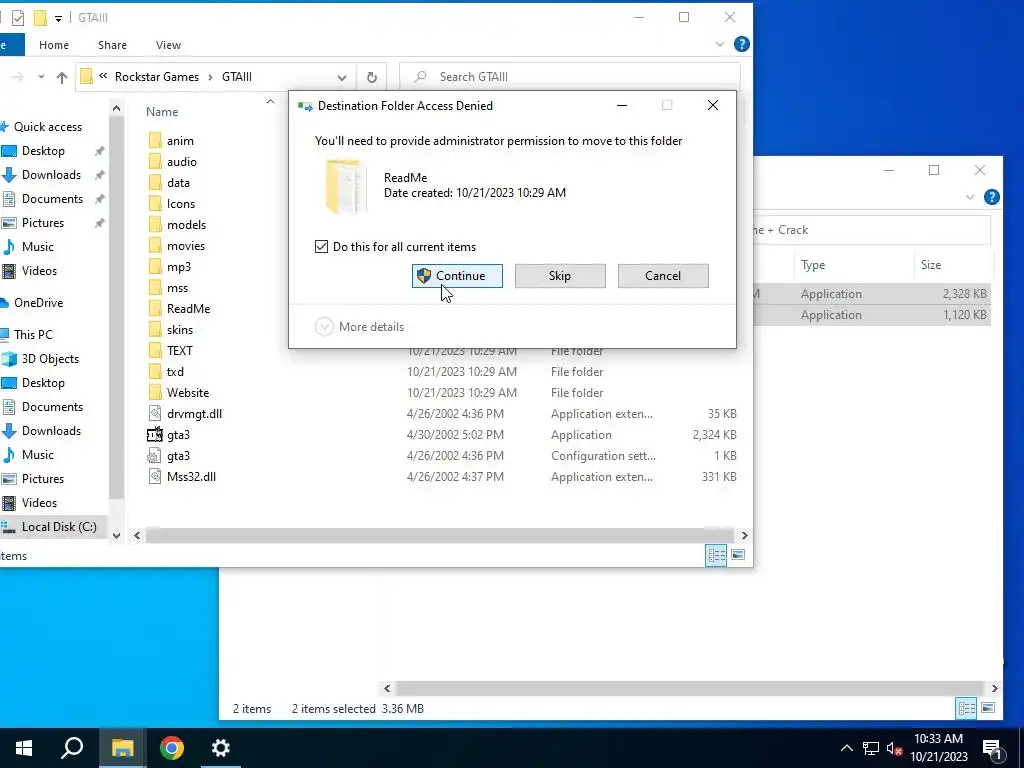
Task: Select Rockstar Games in the address path
Action: (157, 77)
